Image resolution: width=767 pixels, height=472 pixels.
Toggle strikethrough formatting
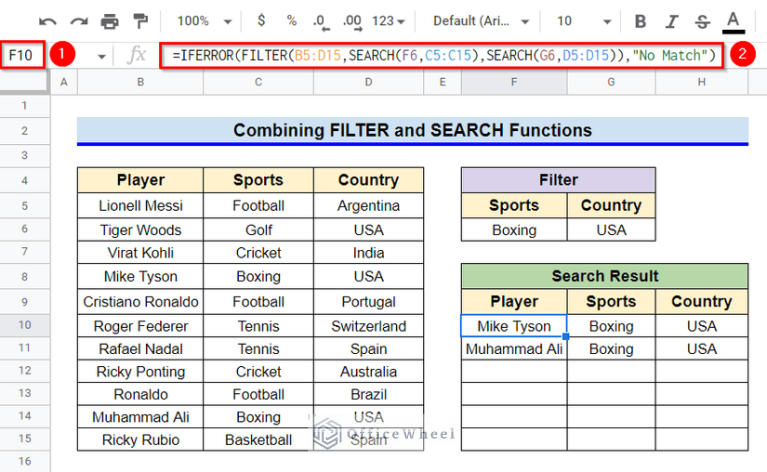(x=703, y=20)
